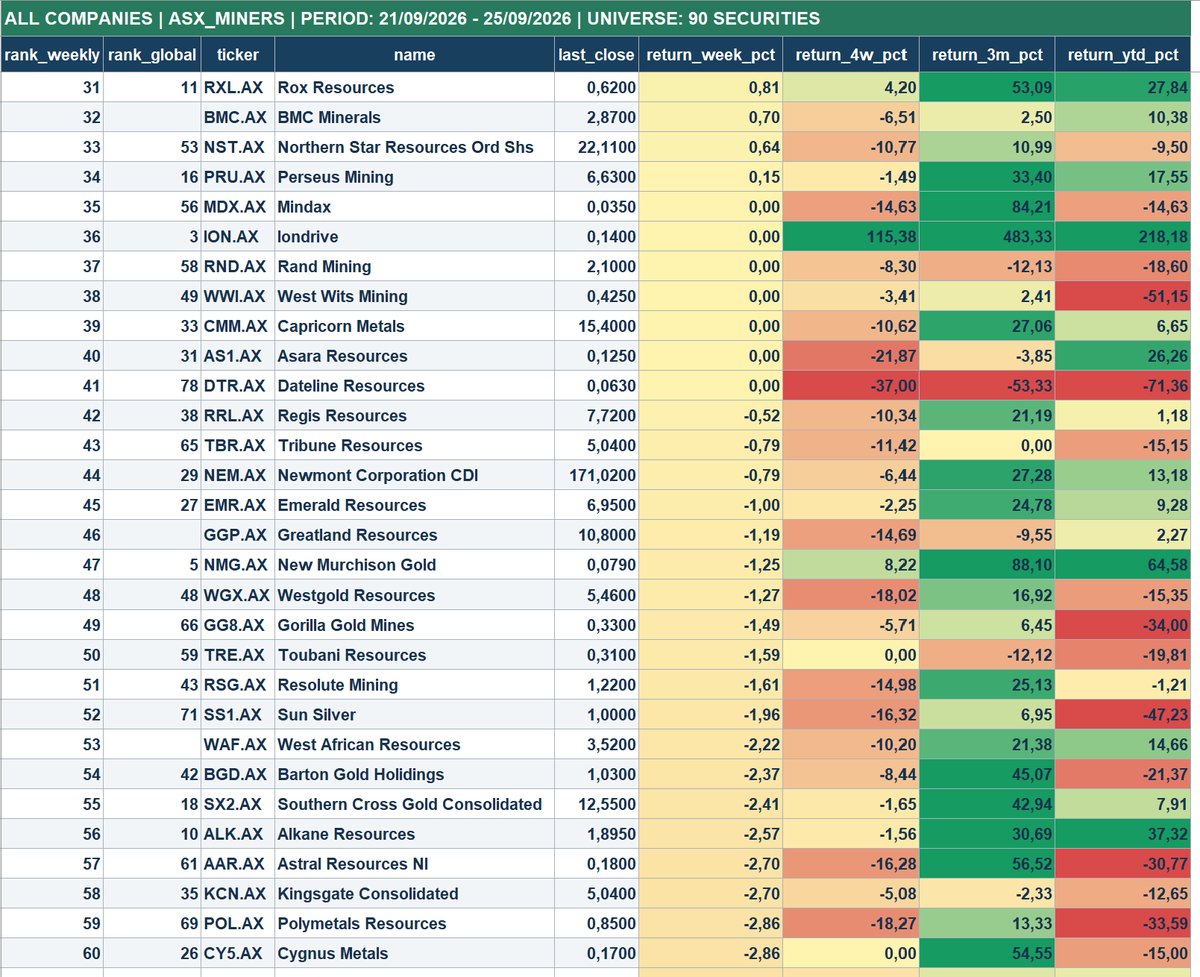Select Northern Star last close 22,1100
Image resolution: width=1200 pixels, height=977 pixels.
click(596, 147)
